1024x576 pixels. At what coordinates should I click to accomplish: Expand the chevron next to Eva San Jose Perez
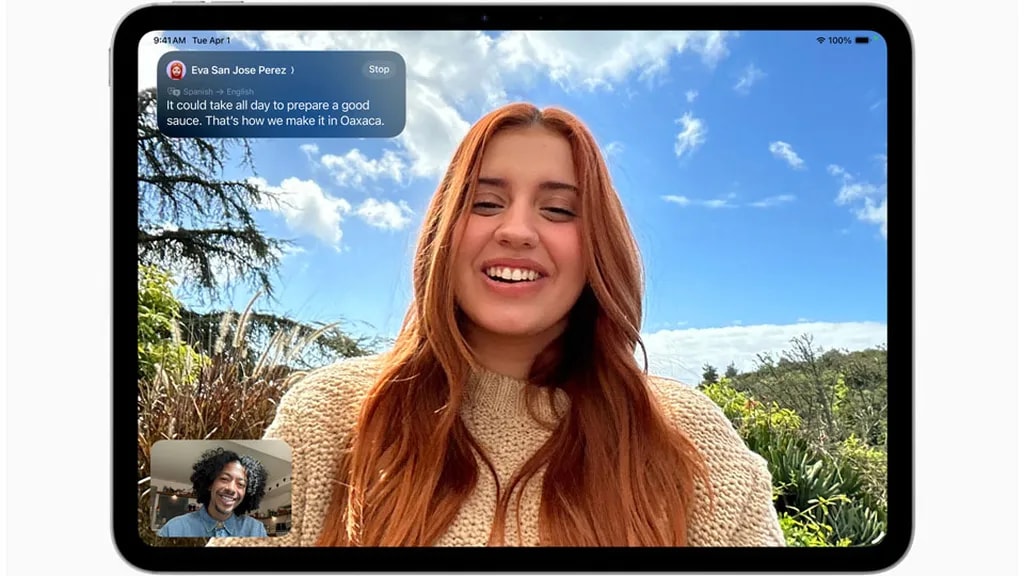pyautogui.click(x=290, y=70)
